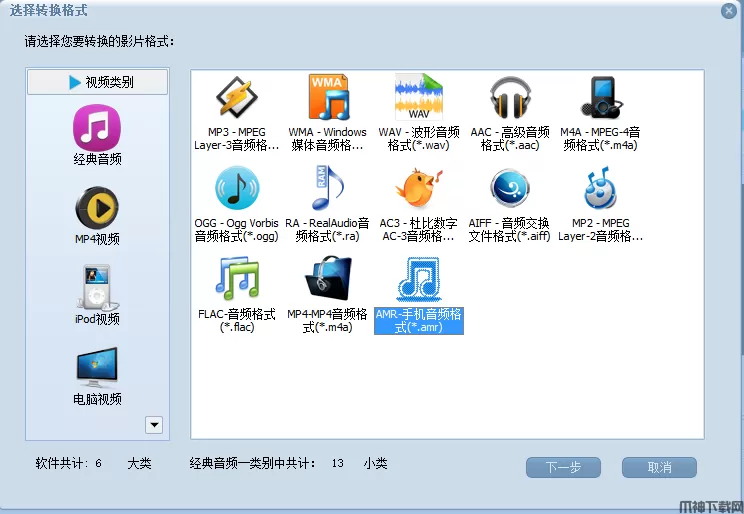The width and height of the screenshot is (744, 514).
Task: Select the OGG Vorbis format icon
Action: click(237, 188)
